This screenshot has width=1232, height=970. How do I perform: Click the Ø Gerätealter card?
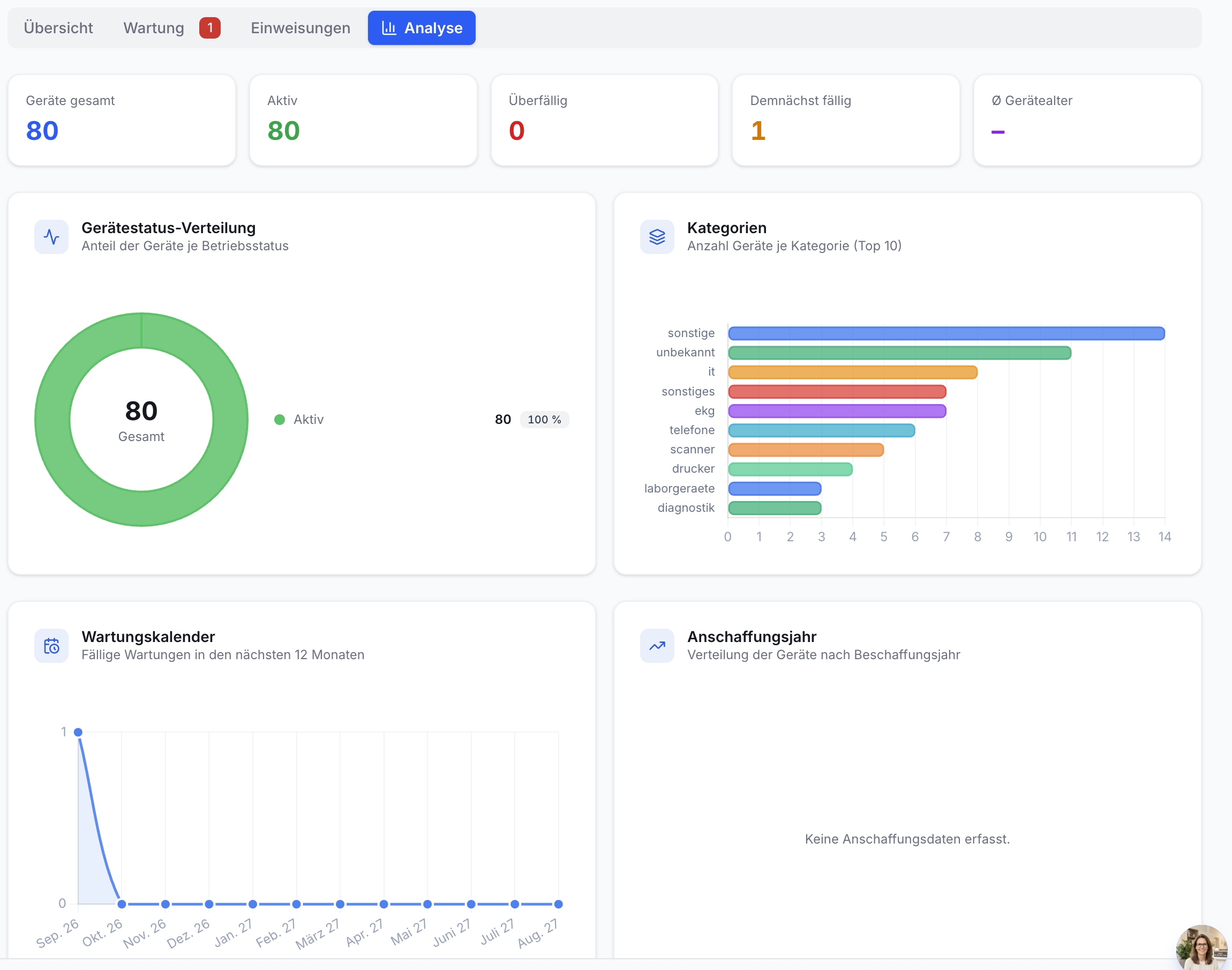click(1087, 121)
